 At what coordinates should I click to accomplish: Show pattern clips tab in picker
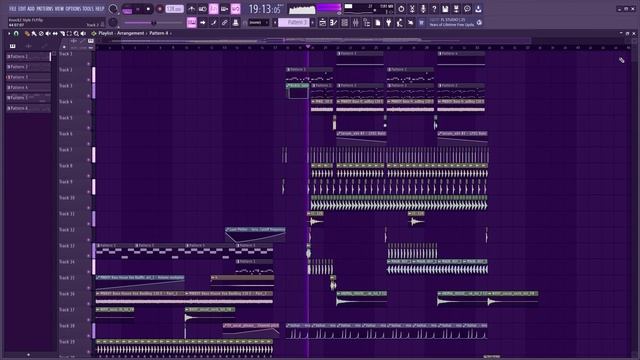coord(12,46)
